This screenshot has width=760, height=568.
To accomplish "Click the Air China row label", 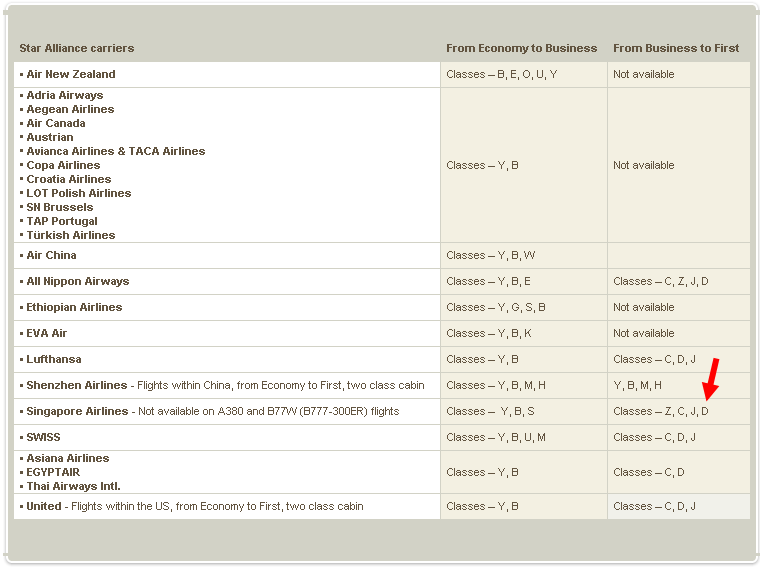I will click(51, 255).
